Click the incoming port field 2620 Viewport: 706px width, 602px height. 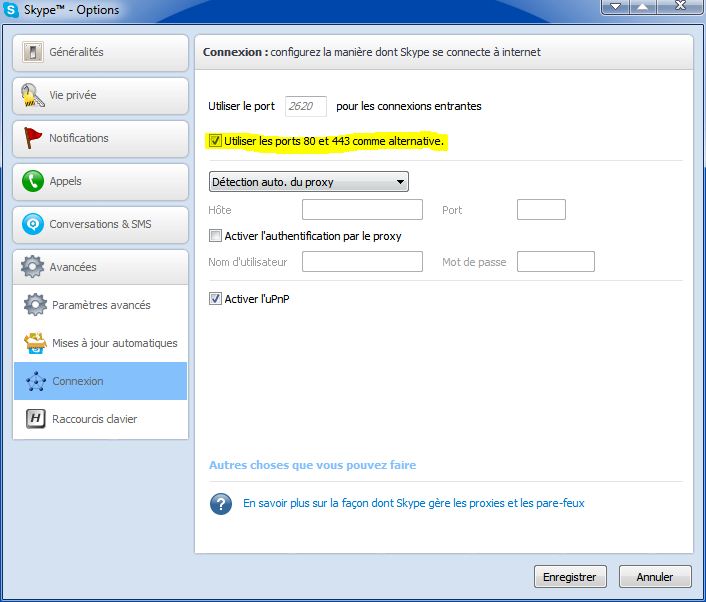coord(306,106)
